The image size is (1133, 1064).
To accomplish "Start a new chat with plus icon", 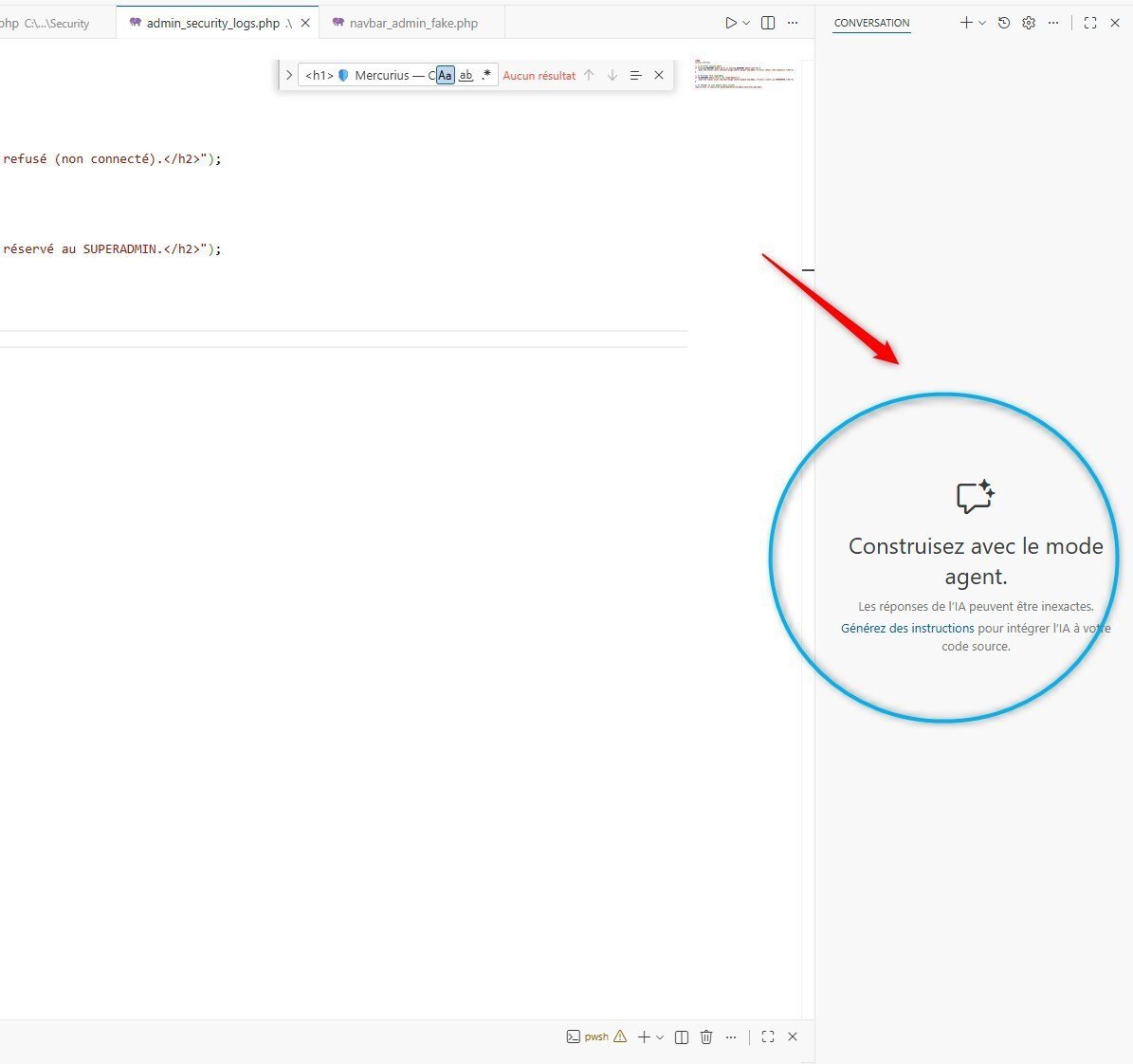I will coord(965,23).
